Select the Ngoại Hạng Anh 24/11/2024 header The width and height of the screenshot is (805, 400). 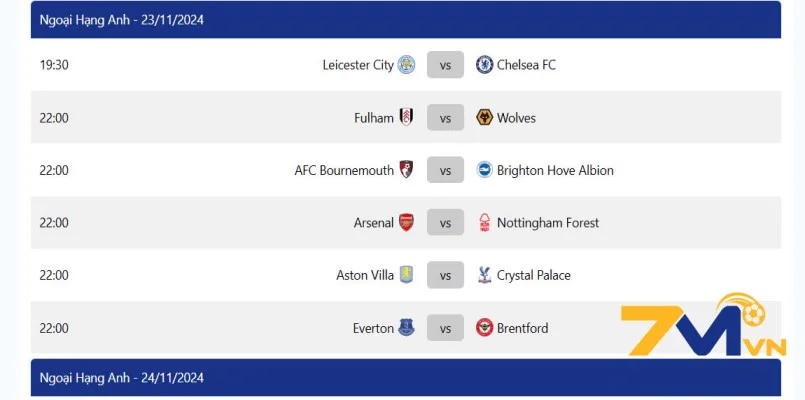click(121, 378)
